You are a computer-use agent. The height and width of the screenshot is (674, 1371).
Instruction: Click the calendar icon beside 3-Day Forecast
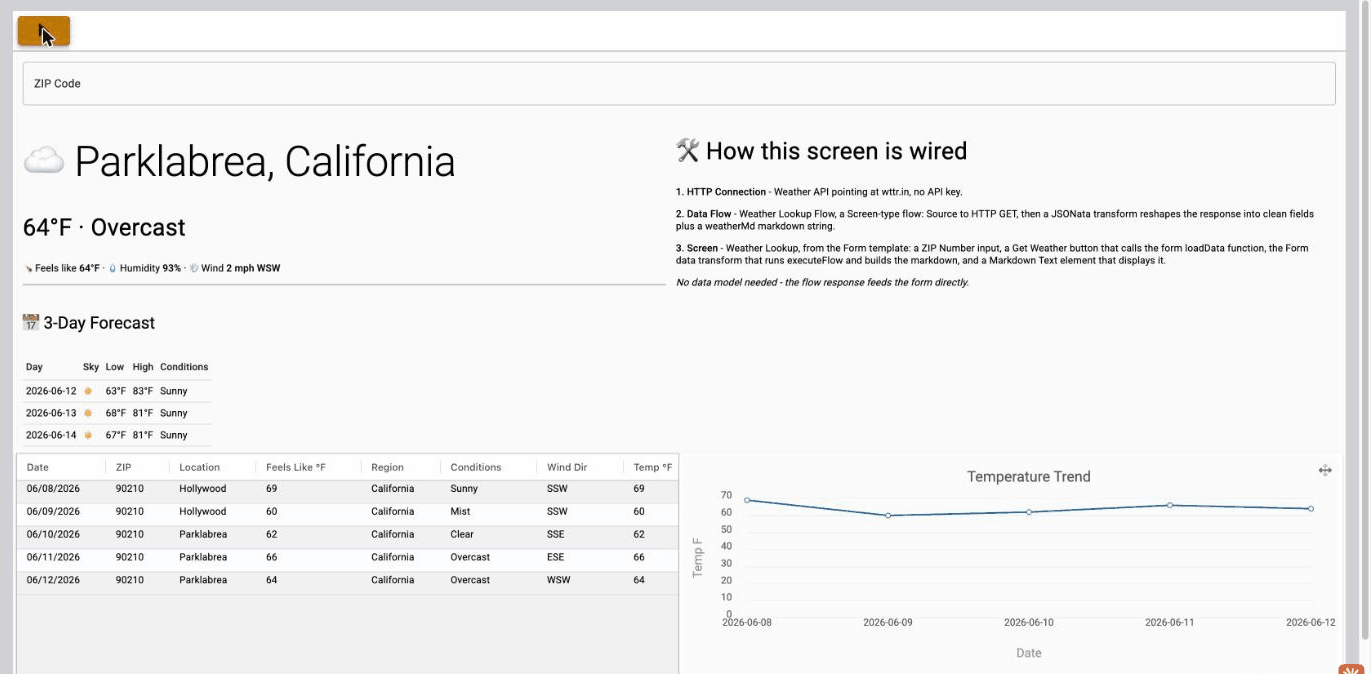click(x=31, y=323)
